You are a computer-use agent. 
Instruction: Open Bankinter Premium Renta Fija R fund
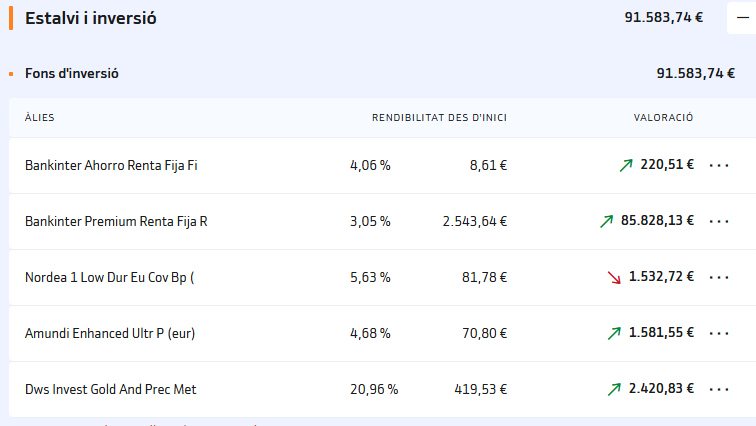click(116, 221)
